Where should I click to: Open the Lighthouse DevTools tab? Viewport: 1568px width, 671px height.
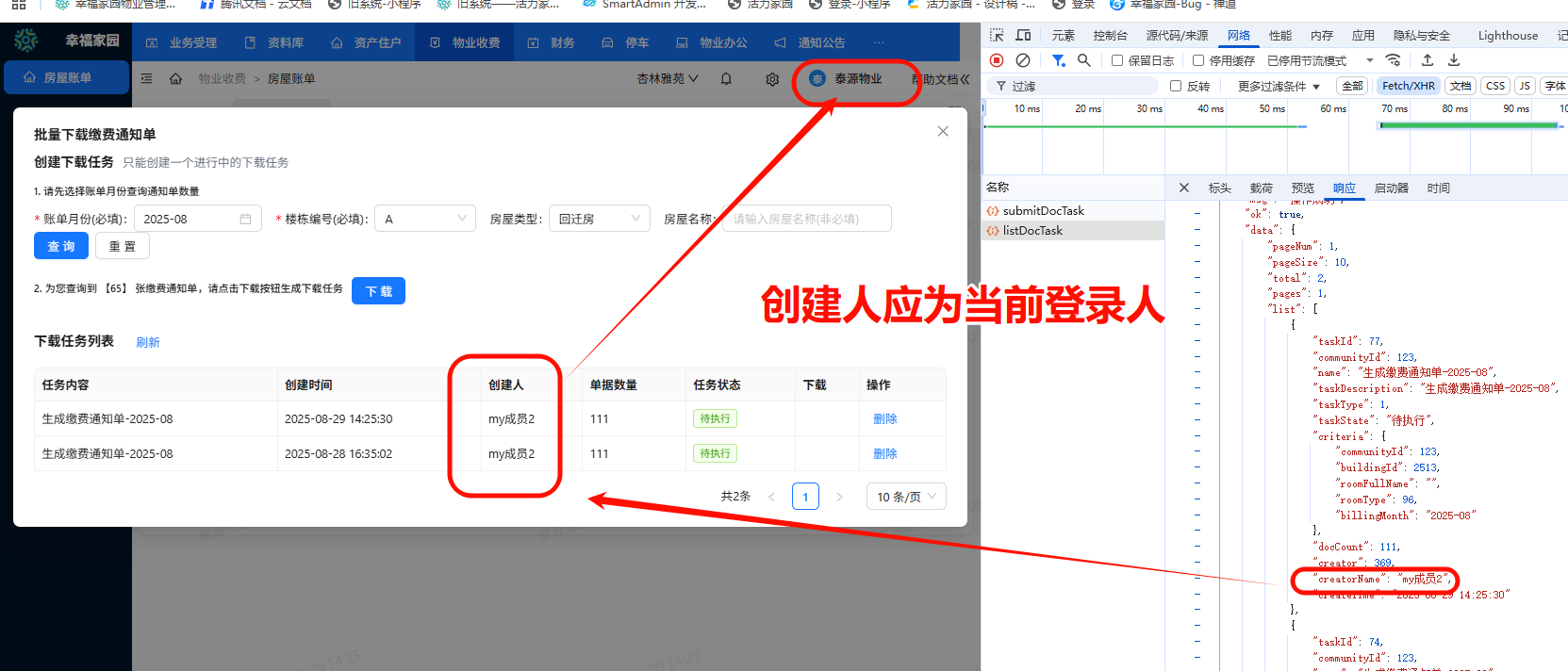point(1508,36)
